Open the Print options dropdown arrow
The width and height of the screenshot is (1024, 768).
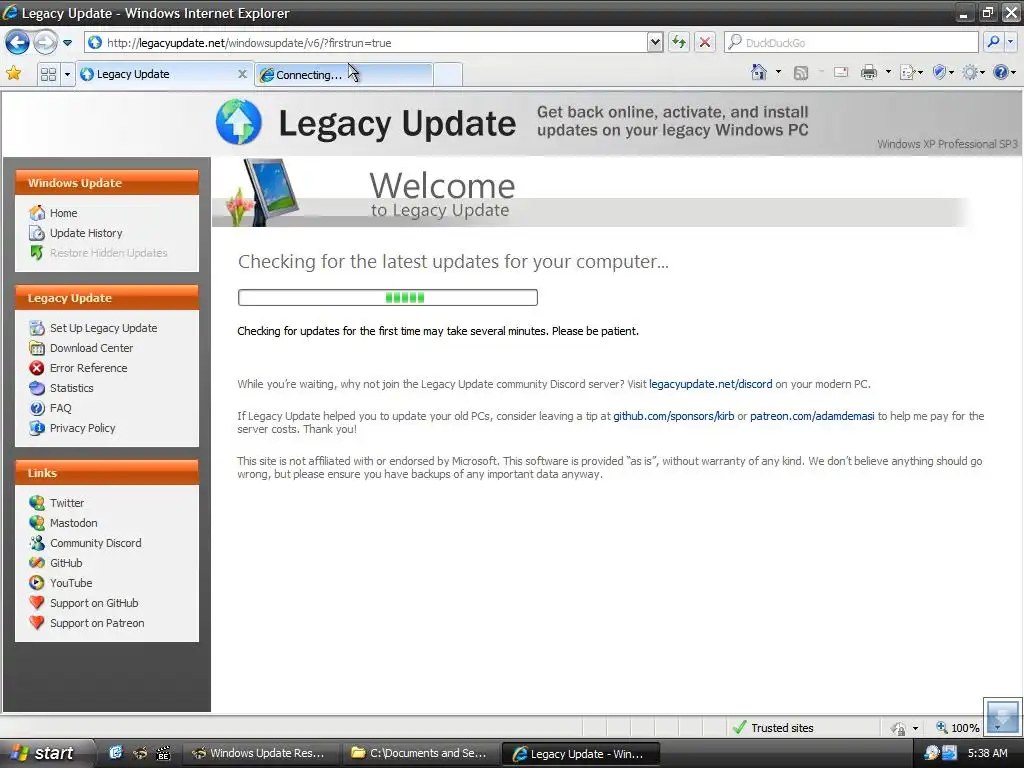point(888,72)
